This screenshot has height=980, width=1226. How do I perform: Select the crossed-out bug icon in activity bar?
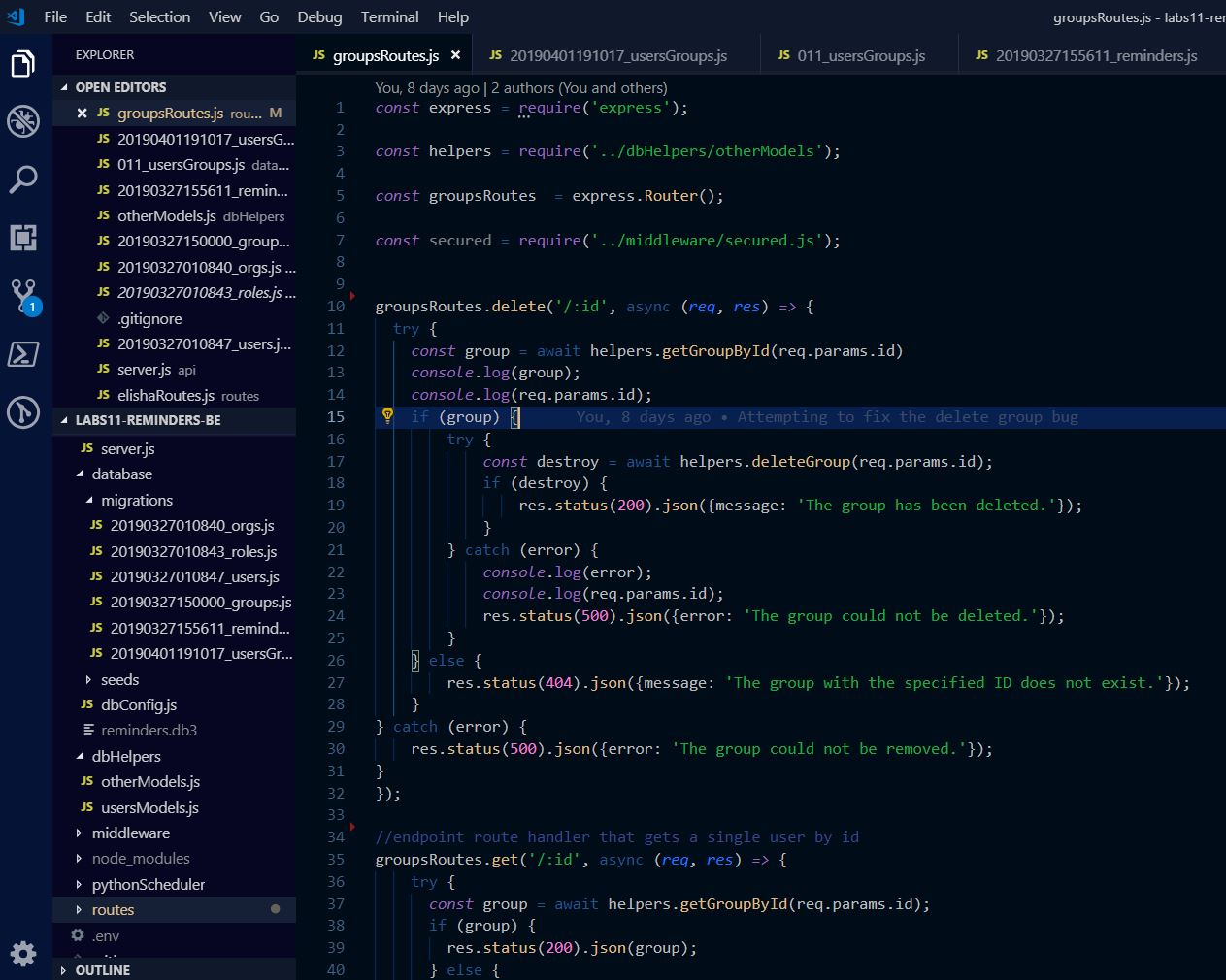23,121
